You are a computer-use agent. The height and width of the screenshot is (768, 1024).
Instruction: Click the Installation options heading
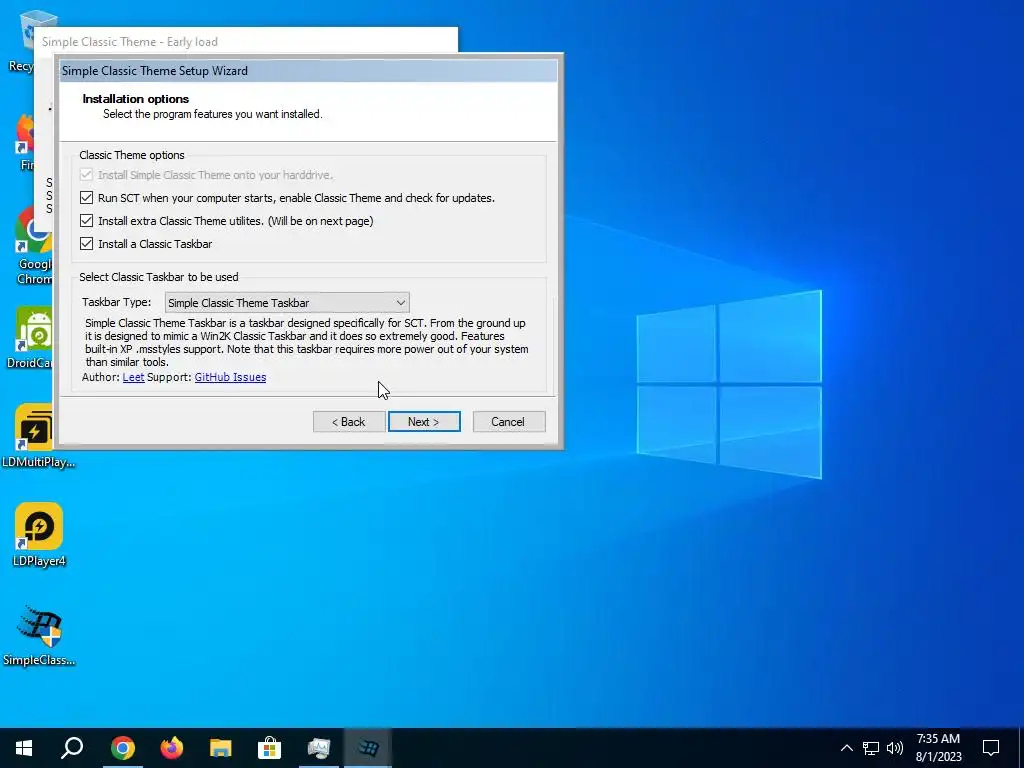pos(136,99)
